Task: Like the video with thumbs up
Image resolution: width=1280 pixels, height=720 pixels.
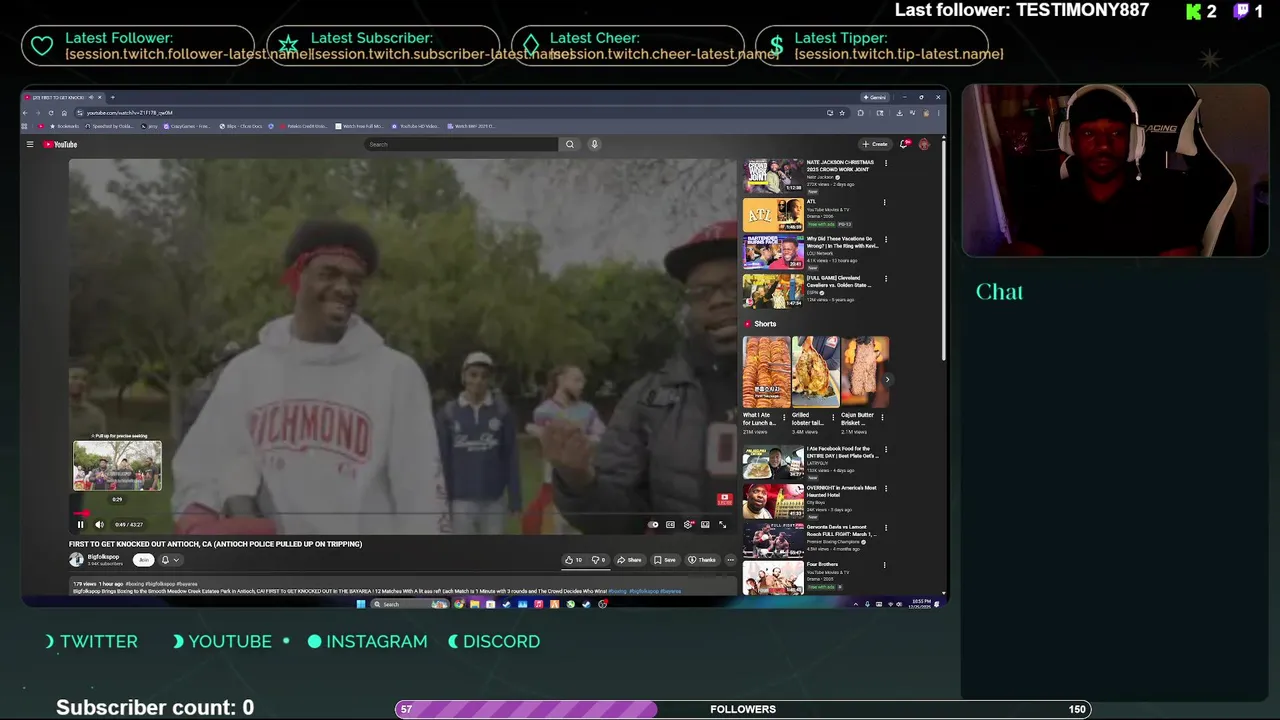Action: coord(573,560)
